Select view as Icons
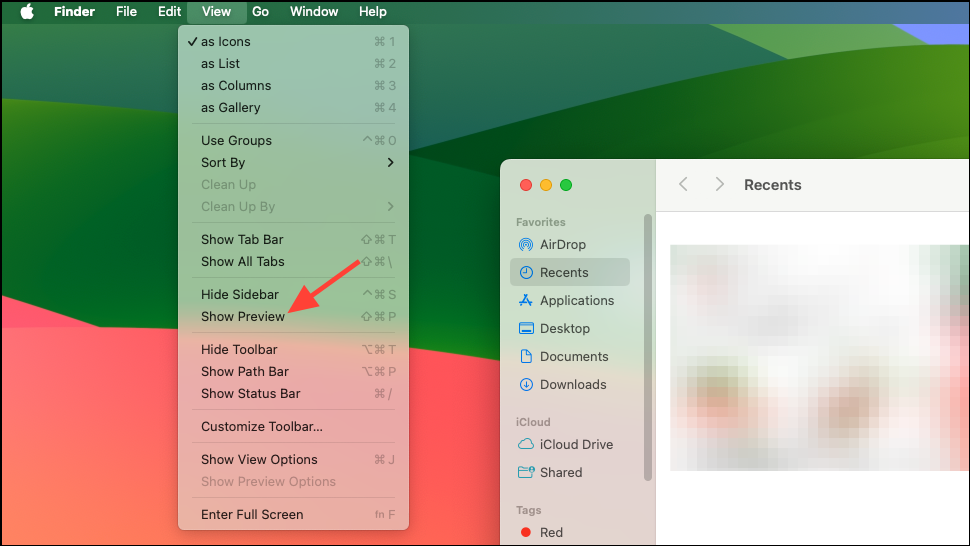The width and height of the screenshot is (970, 546). tap(293, 41)
